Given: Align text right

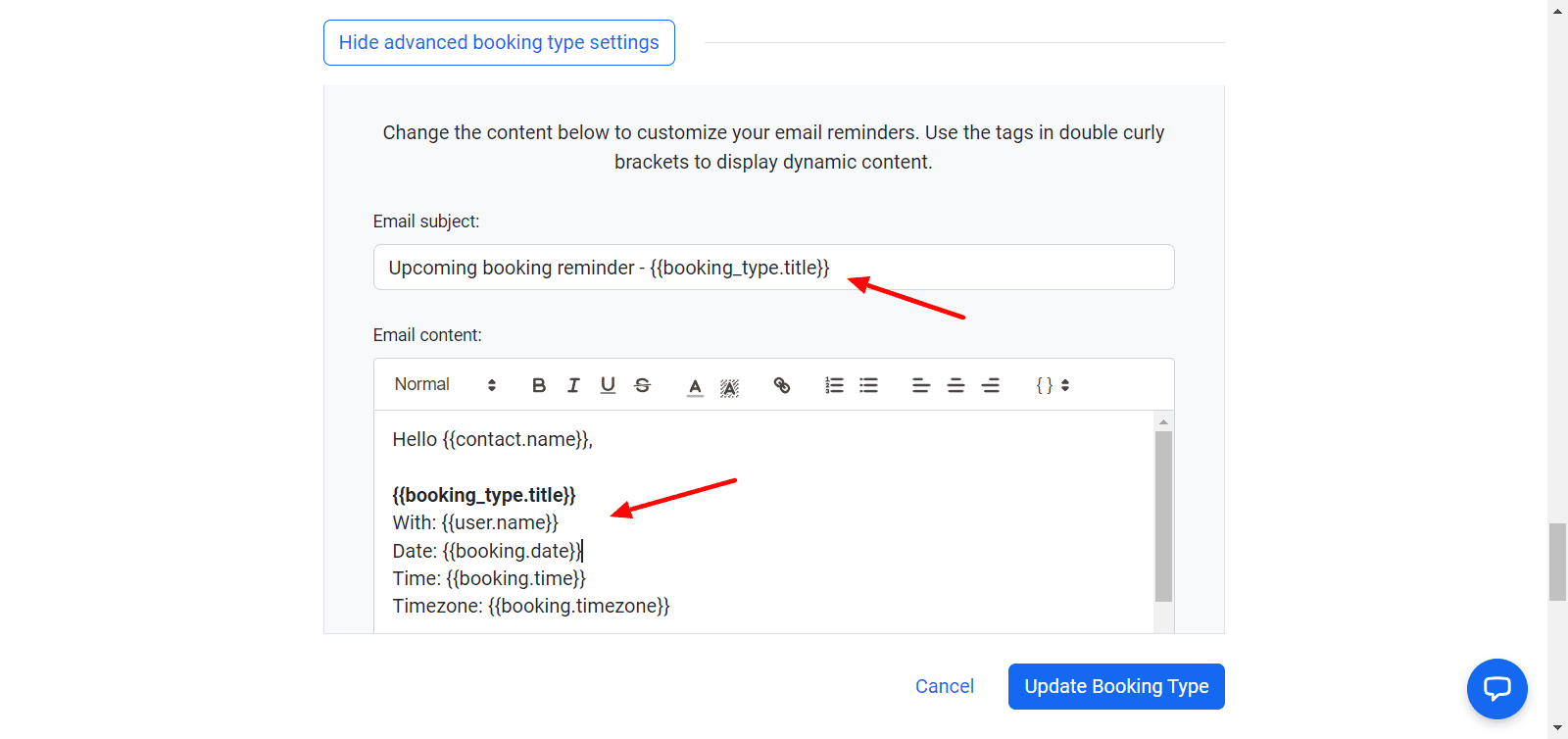Looking at the screenshot, I should (x=991, y=385).
